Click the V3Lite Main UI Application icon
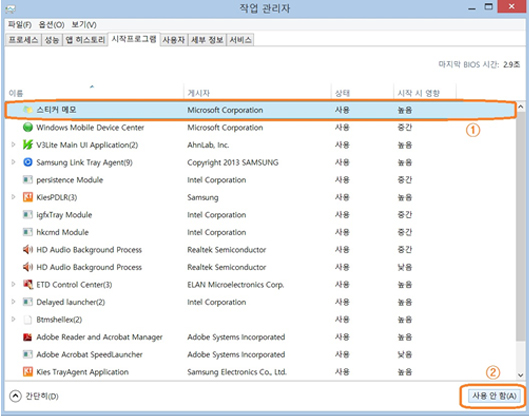Viewport: 532px width, 417px height. pyautogui.click(x=27, y=145)
